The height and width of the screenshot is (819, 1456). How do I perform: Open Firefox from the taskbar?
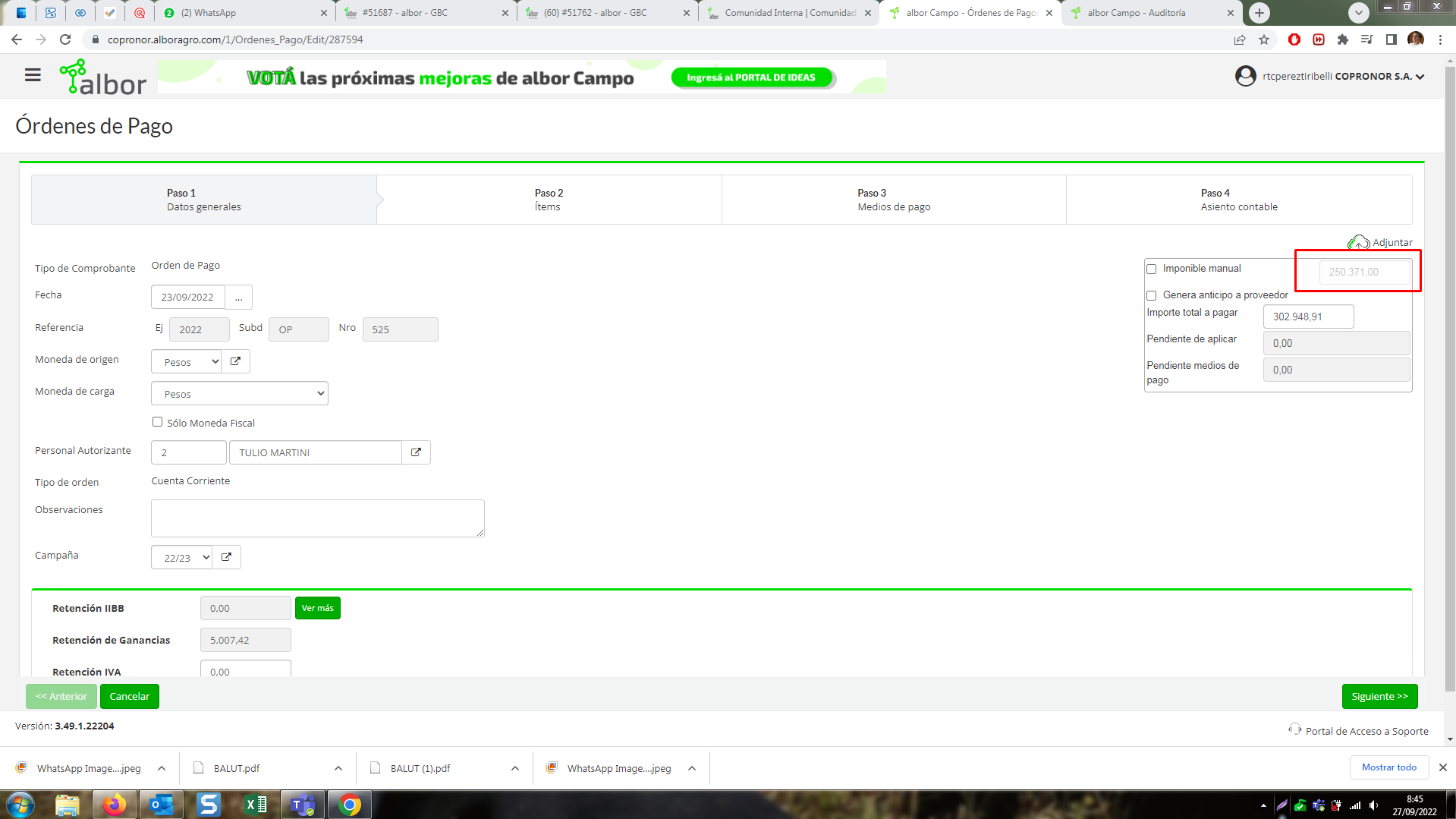tap(115, 805)
